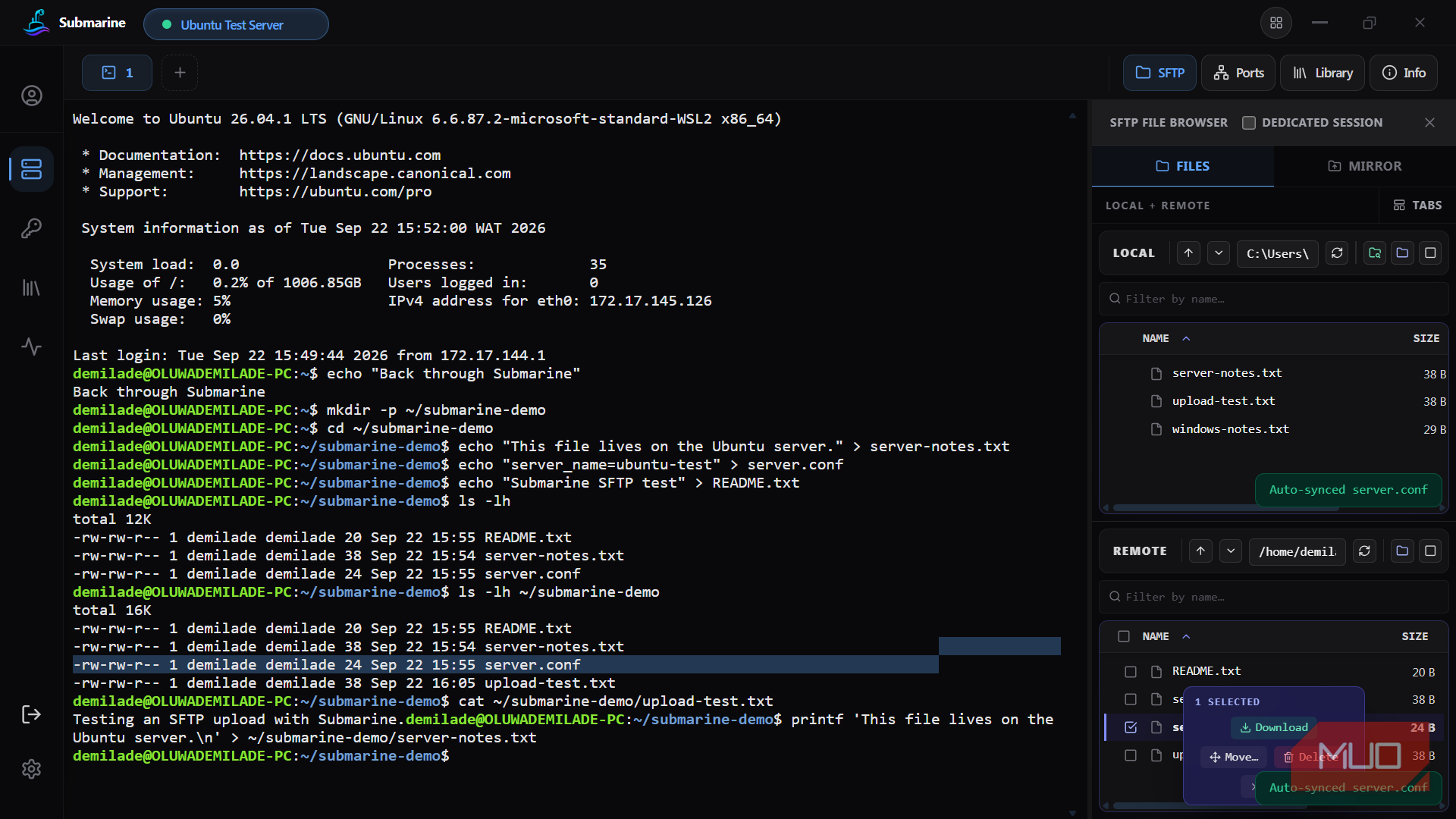Switch layout to TABS view

point(1417,206)
